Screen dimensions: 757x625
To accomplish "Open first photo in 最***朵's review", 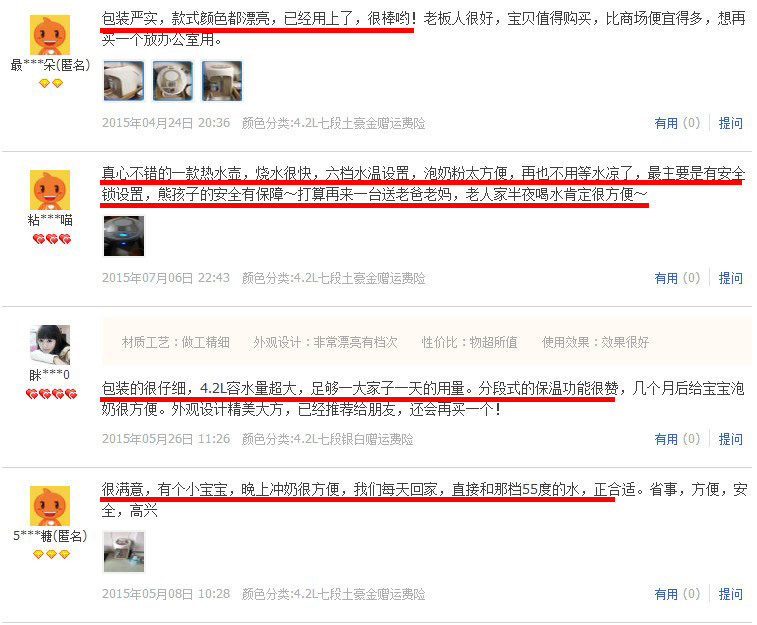I will [124, 81].
